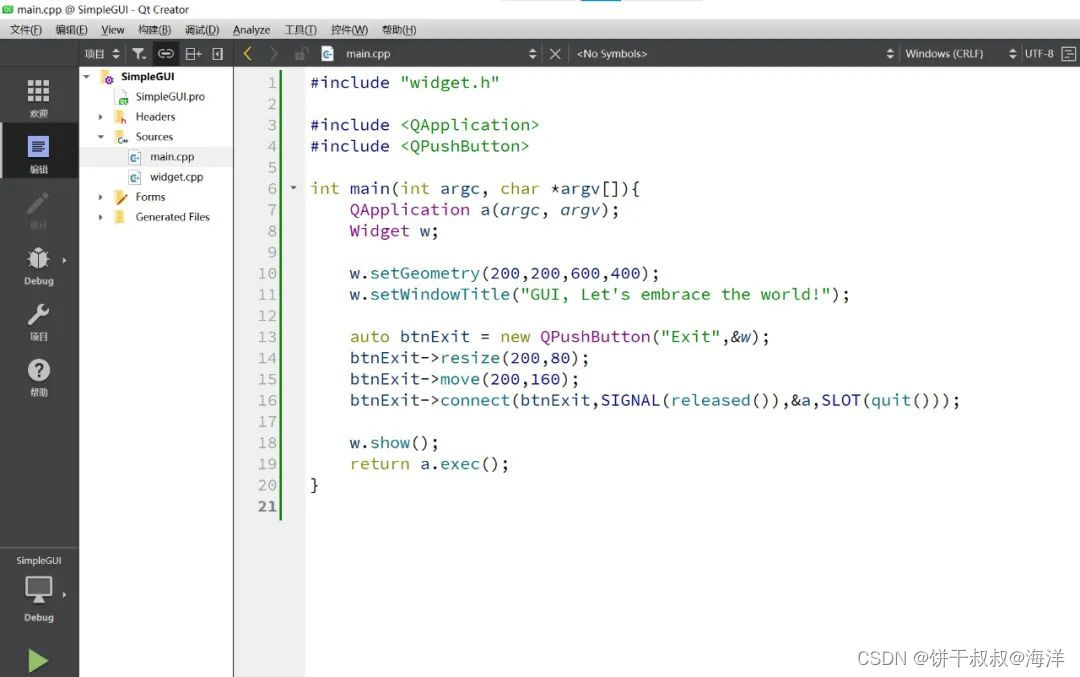Screen dimensions: 1080x677
Task: Collapse the SimpleGUI project node
Action: [x=87, y=76]
